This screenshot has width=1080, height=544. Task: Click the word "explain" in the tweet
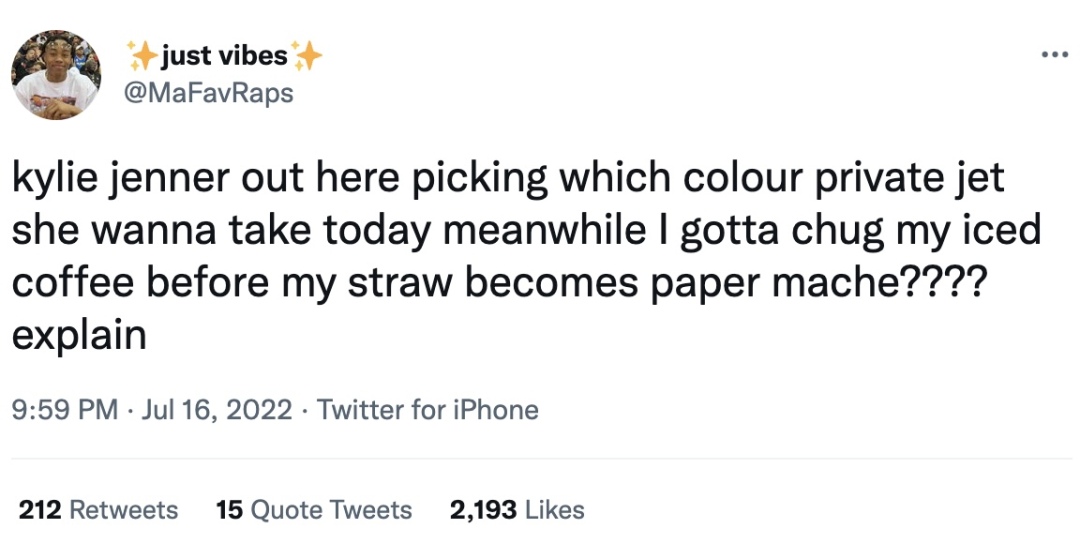tap(79, 334)
